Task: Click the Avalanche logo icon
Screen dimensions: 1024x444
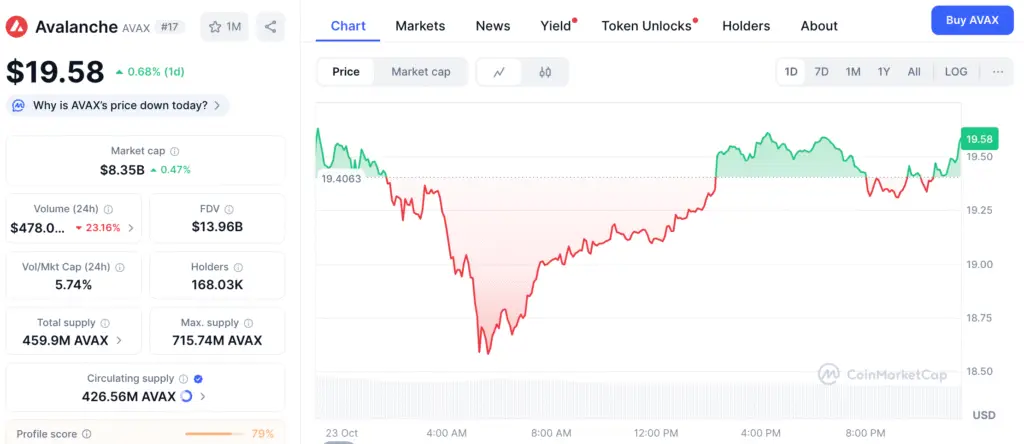Action: (x=18, y=26)
